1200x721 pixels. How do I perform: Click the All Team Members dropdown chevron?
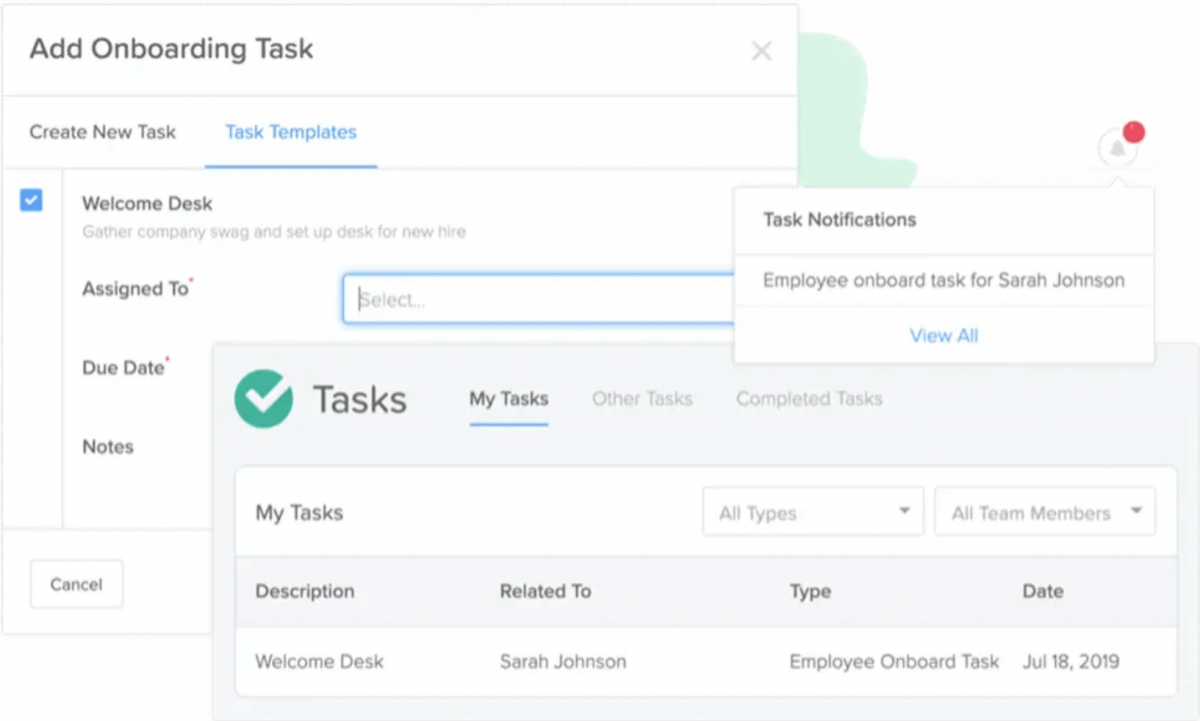coord(1137,511)
